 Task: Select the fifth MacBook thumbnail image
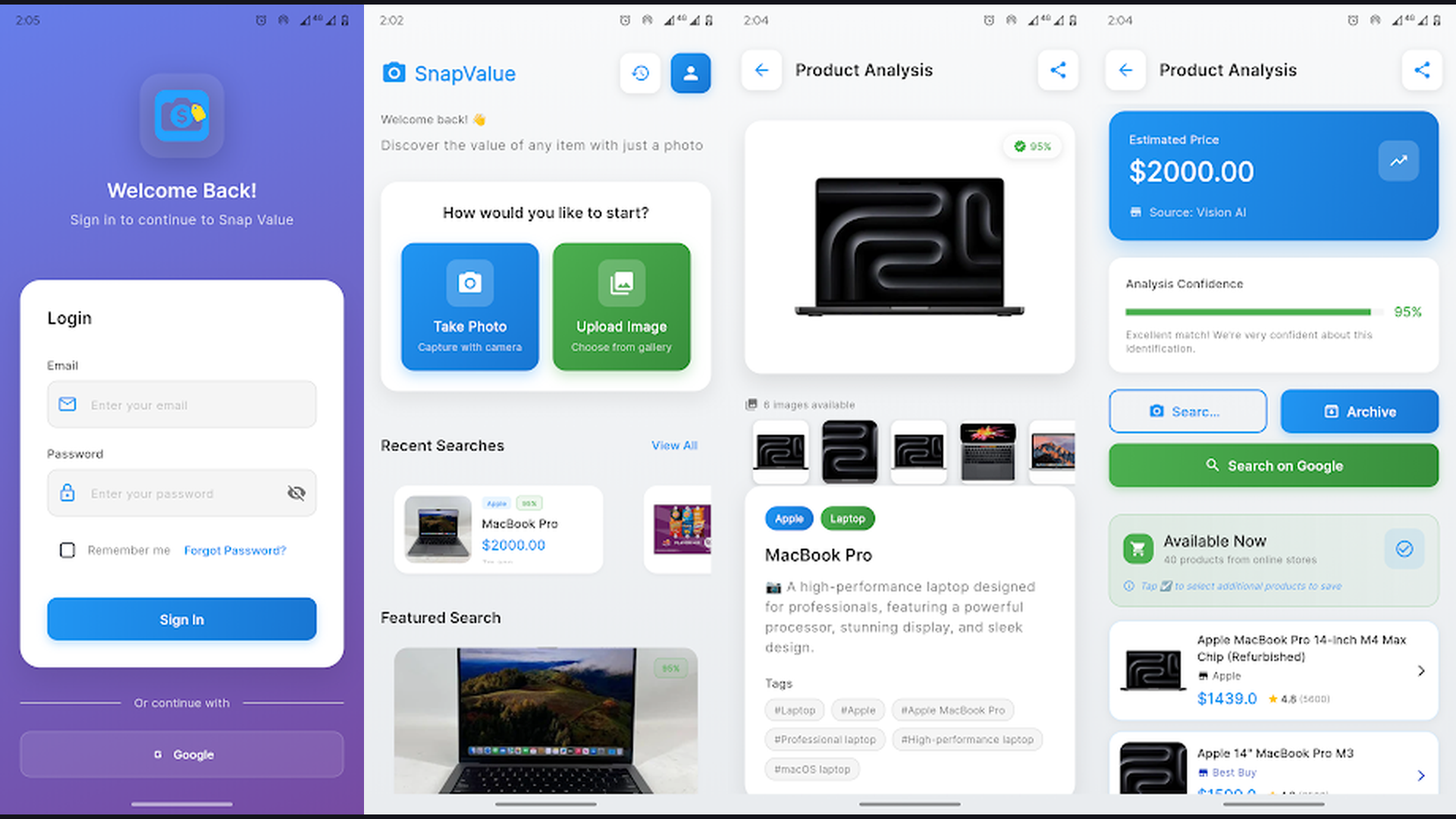tap(1053, 452)
